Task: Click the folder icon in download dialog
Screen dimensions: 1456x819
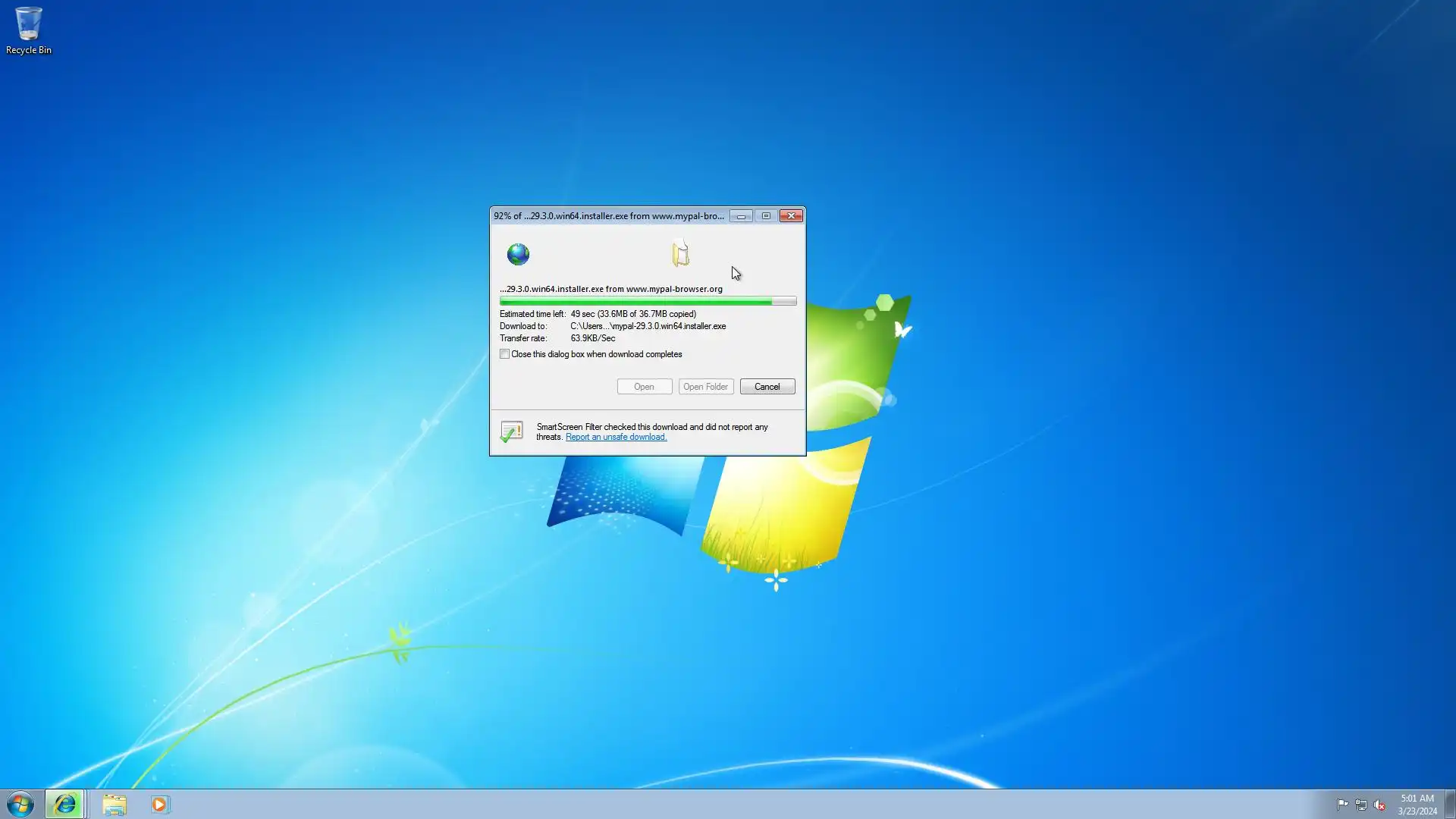Action: [x=680, y=253]
